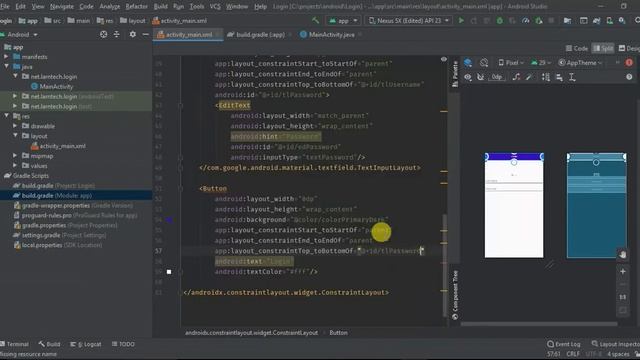Open the Tools menu
This screenshot has height=360, width=640.
point(197,7)
